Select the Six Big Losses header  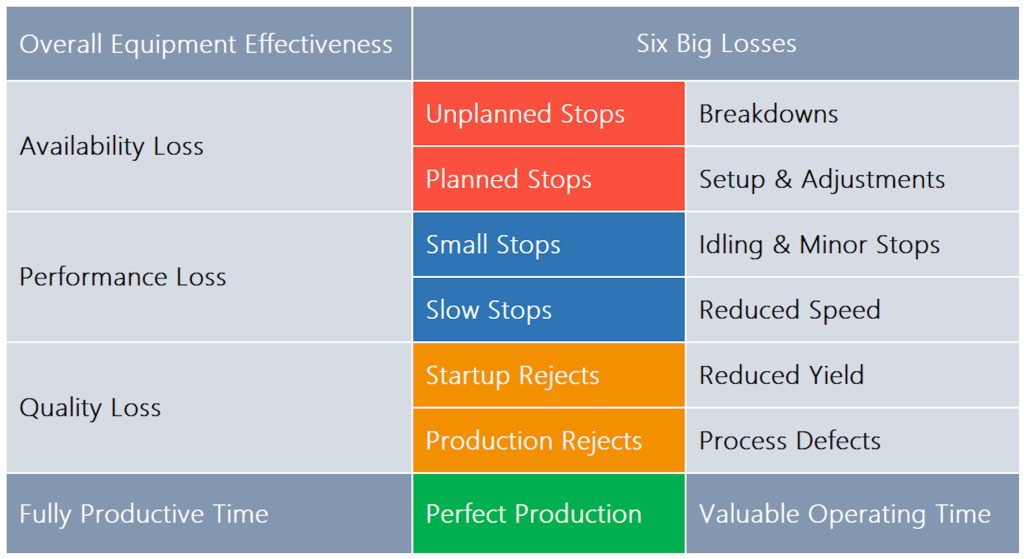point(716,44)
